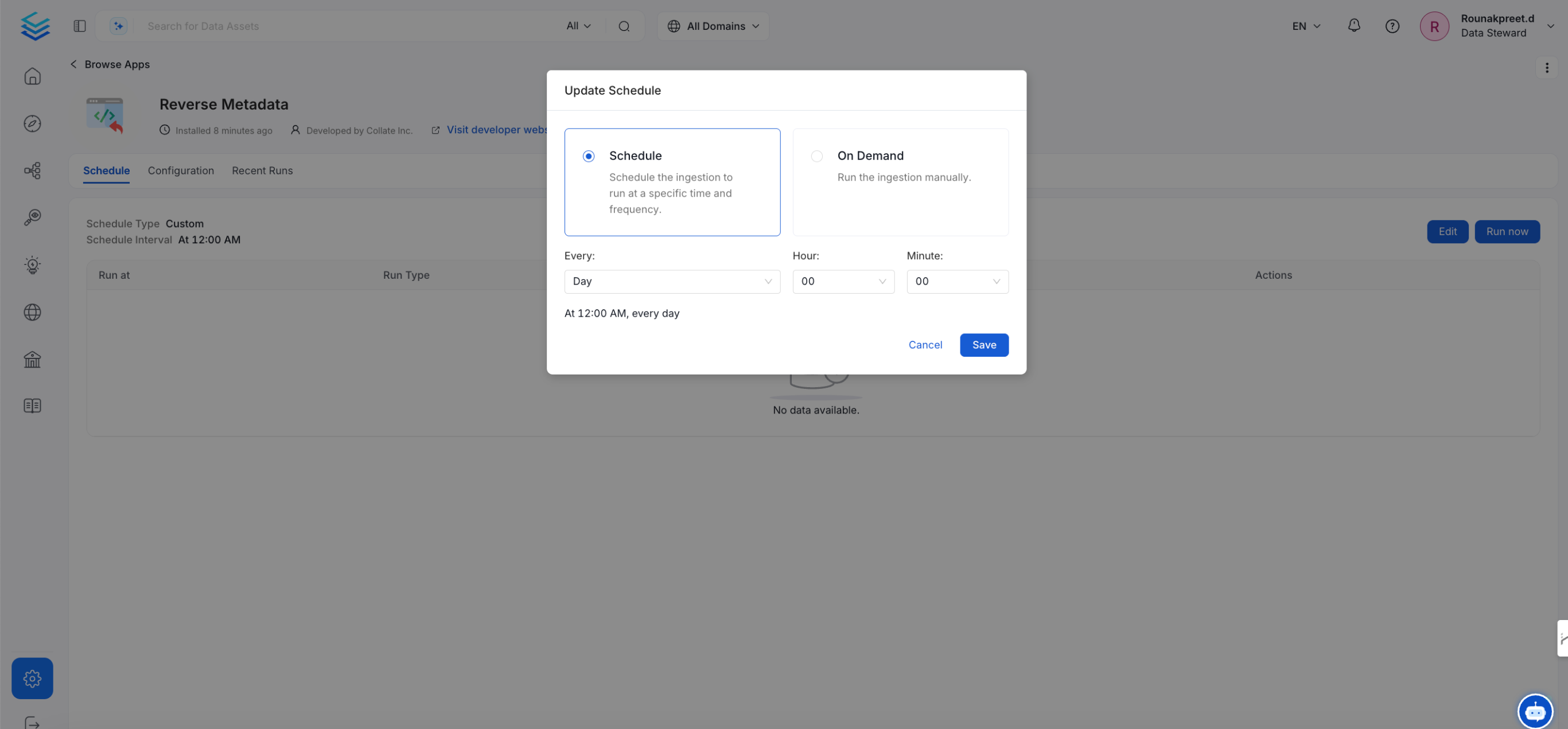Click the chatbot assistant icon
The width and height of the screenshot is (1568, 729).
[x=1535, y=711]
